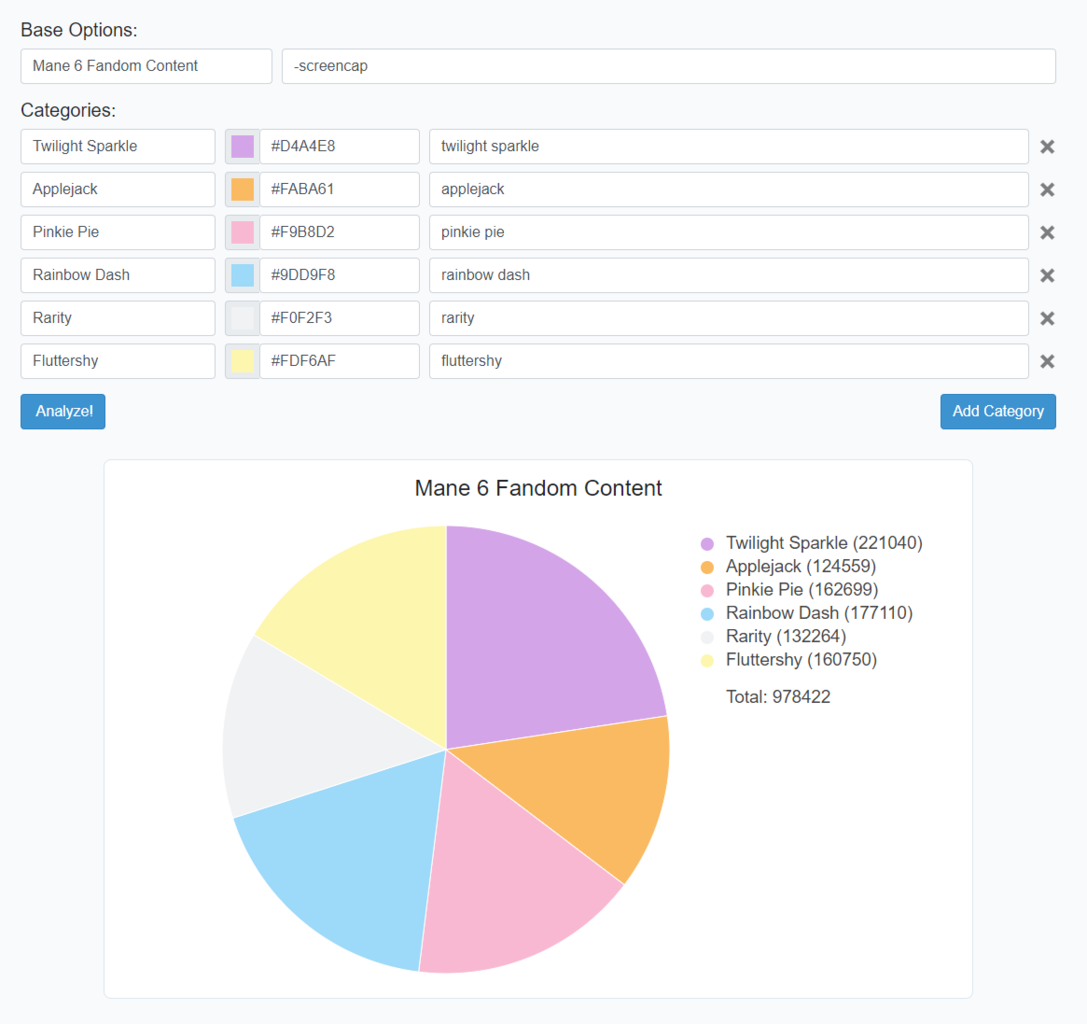The width and height of the screenshot is (1087, 1024).
Task: Click the purple legend dot for Twilight Sparkle
Action: (x=706, y=543)
